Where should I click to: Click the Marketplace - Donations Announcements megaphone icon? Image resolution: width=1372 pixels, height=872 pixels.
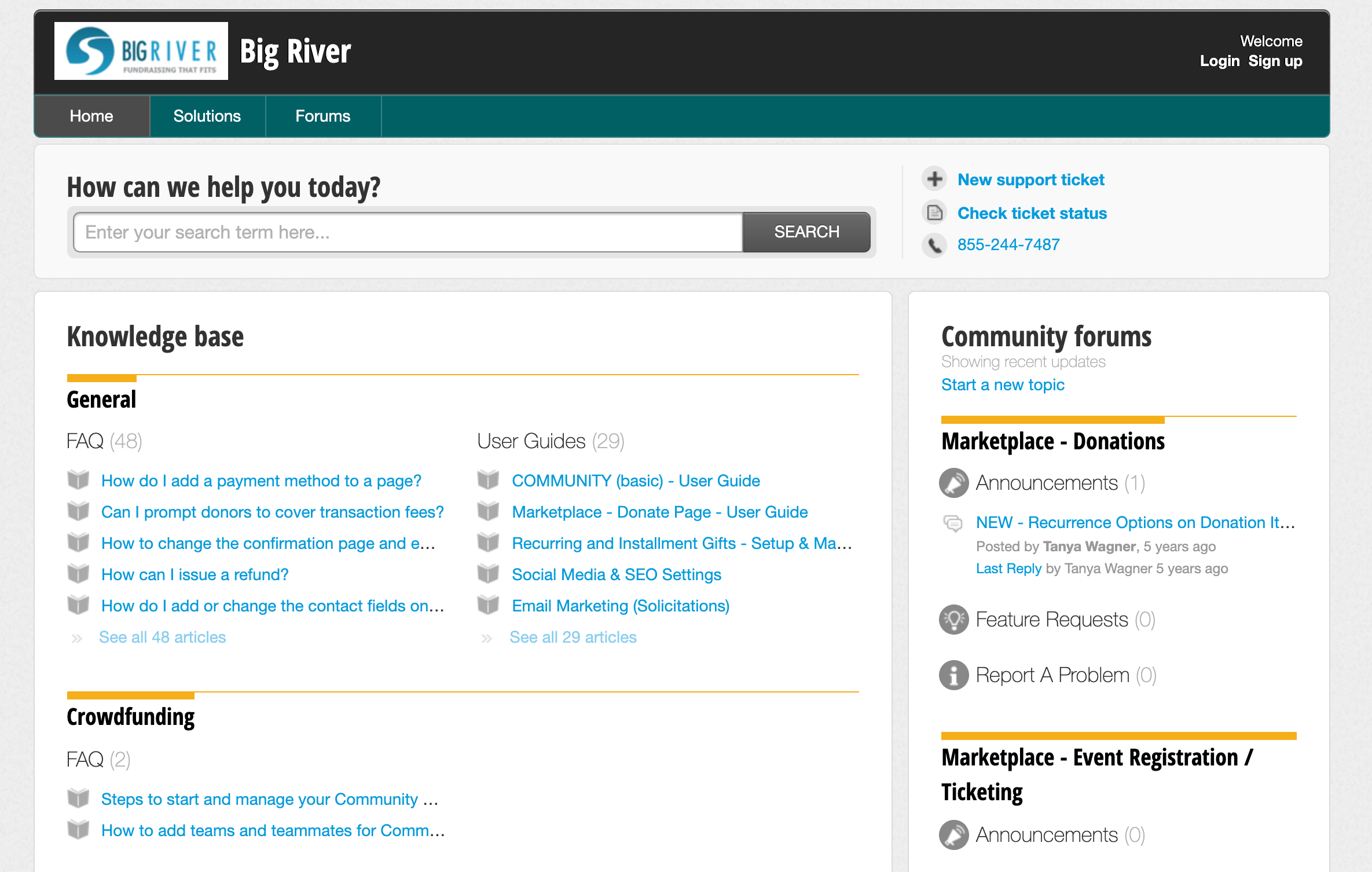tap(953, 483)
